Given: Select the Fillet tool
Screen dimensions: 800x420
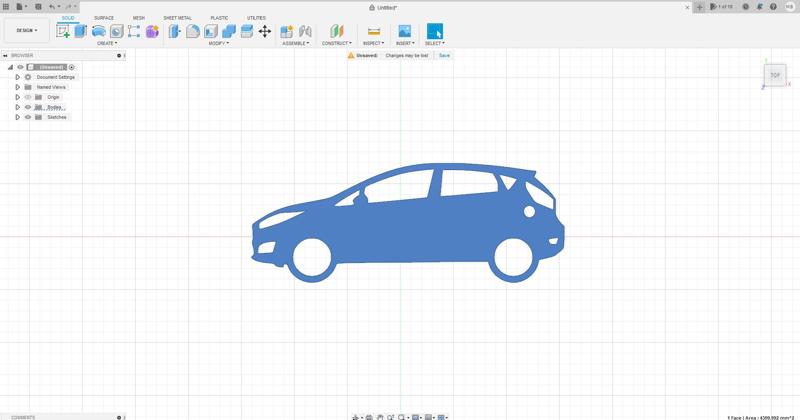Looking at the screenshot, I should 192,31.
